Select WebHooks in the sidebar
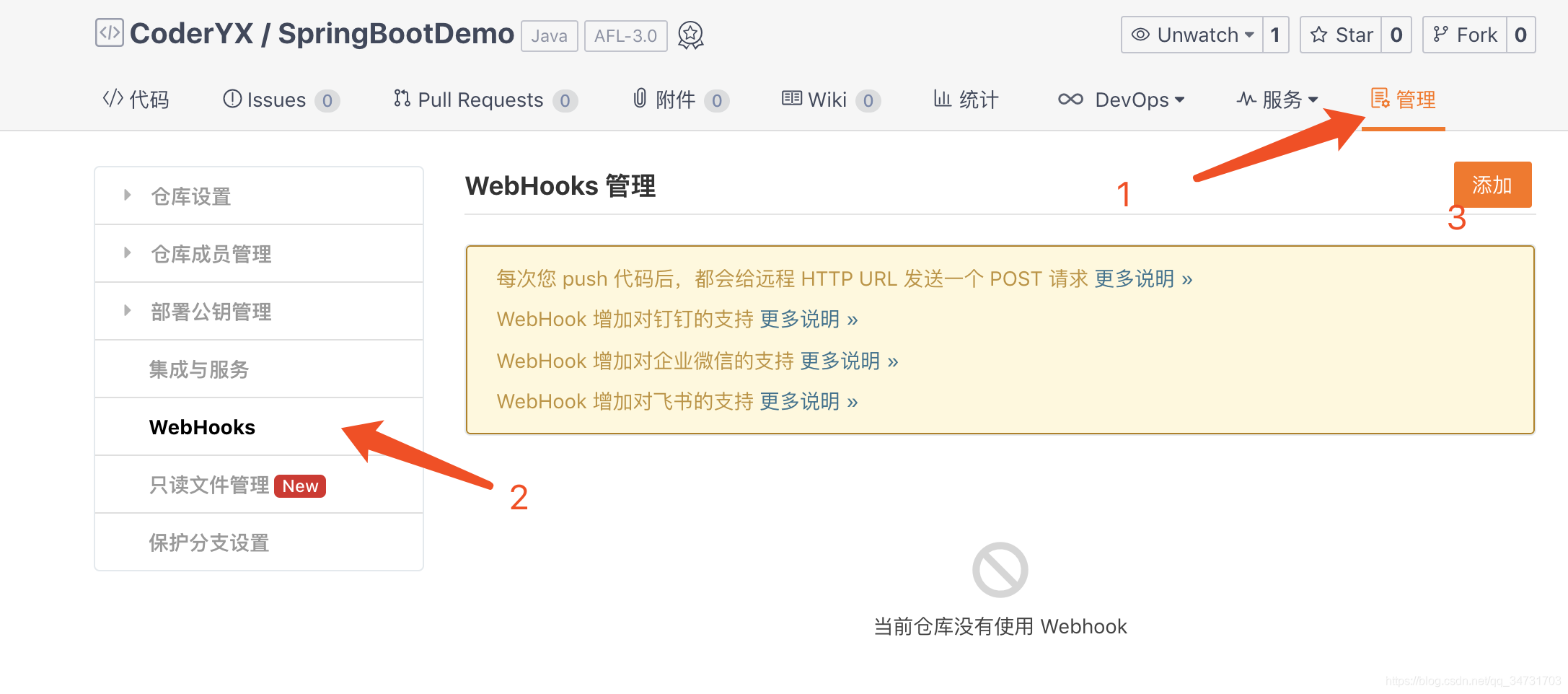 tap(258, 426)
